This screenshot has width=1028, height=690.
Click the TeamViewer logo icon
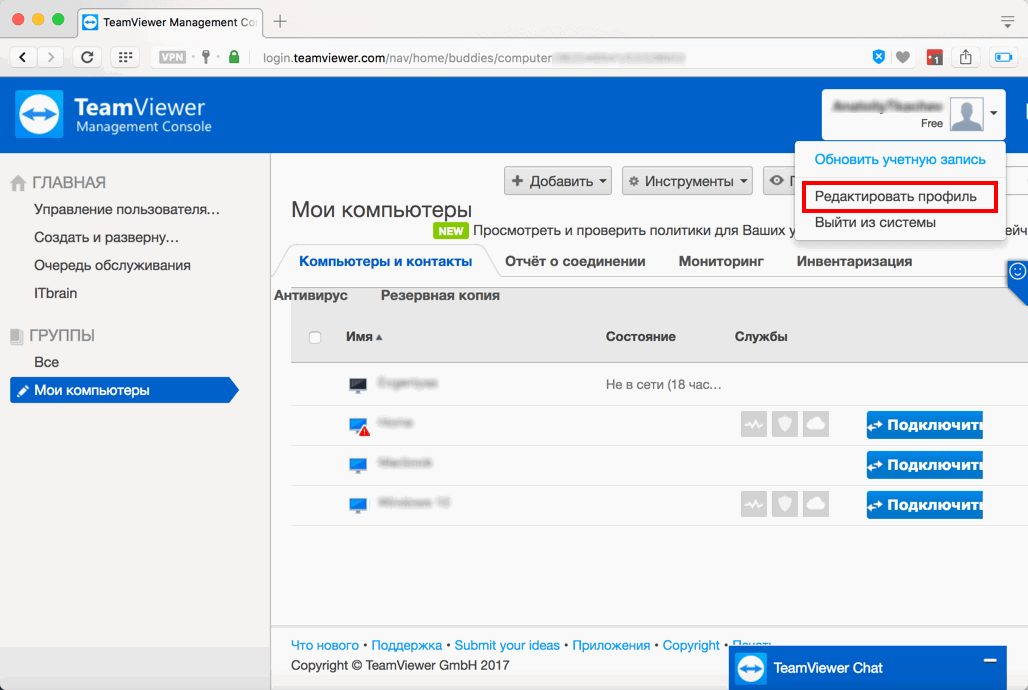coord(39,114)
